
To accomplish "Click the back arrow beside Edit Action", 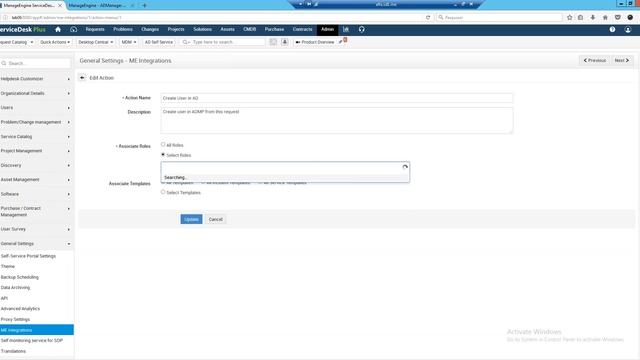I will click(x=82, y=78).
